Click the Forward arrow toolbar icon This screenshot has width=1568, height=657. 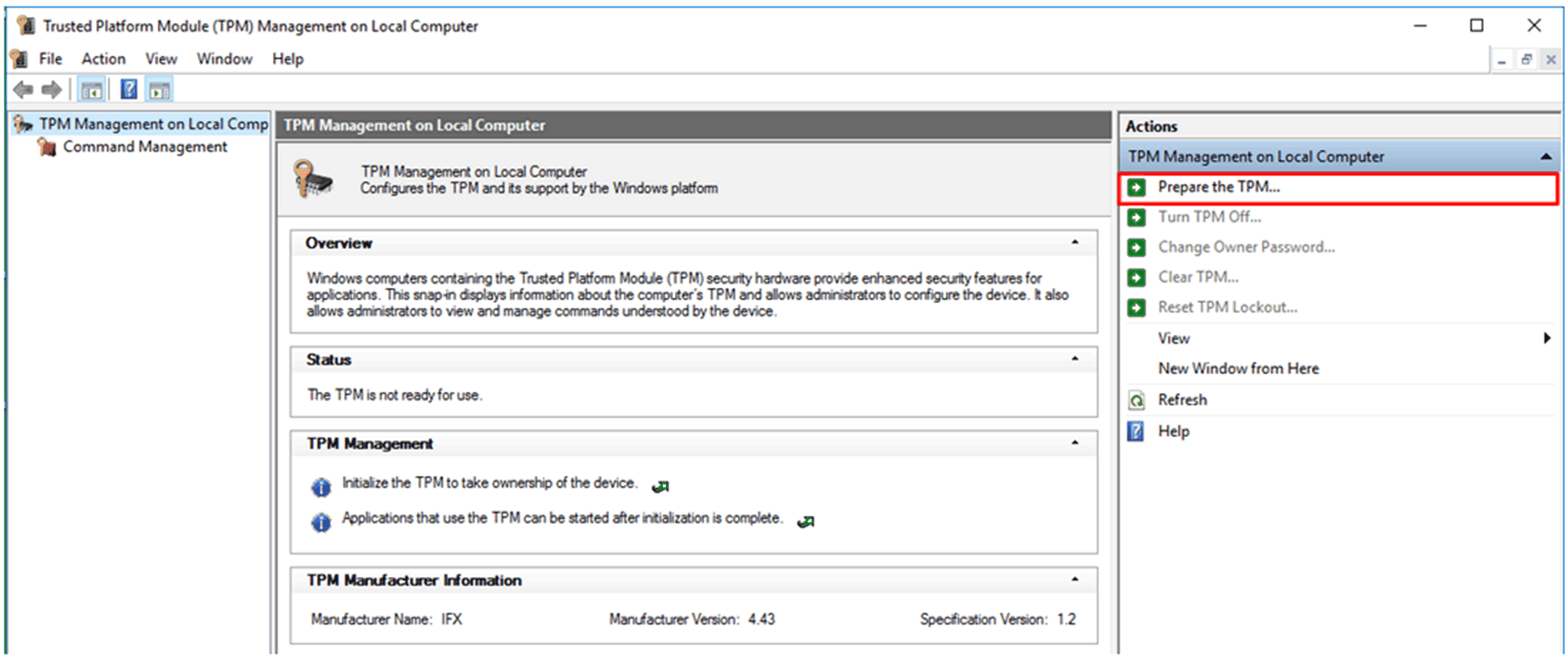51,90
